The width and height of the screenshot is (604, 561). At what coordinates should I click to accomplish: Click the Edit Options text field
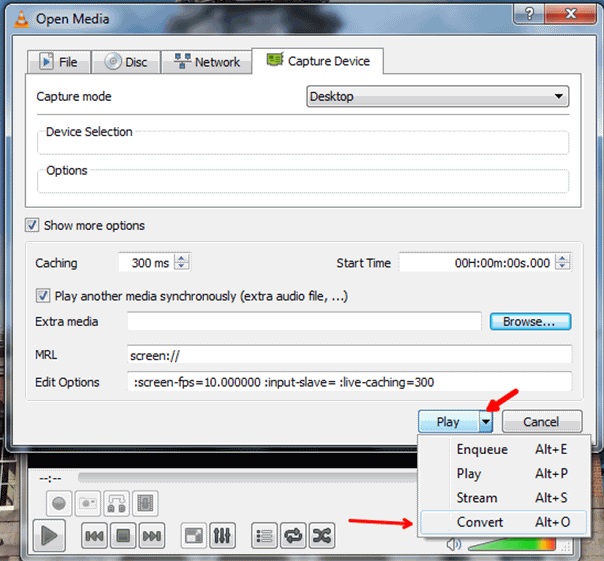point(349,382)
